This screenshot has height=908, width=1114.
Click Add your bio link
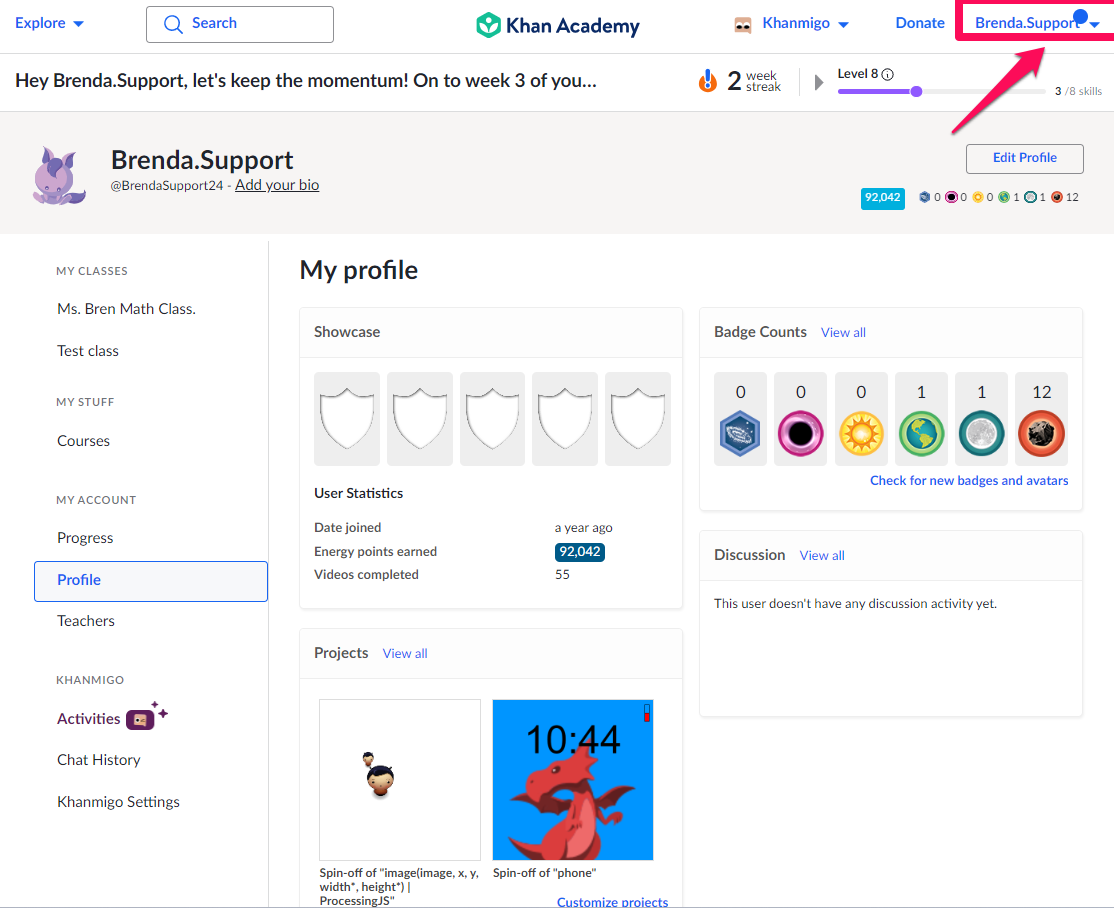tap(277, 185)
